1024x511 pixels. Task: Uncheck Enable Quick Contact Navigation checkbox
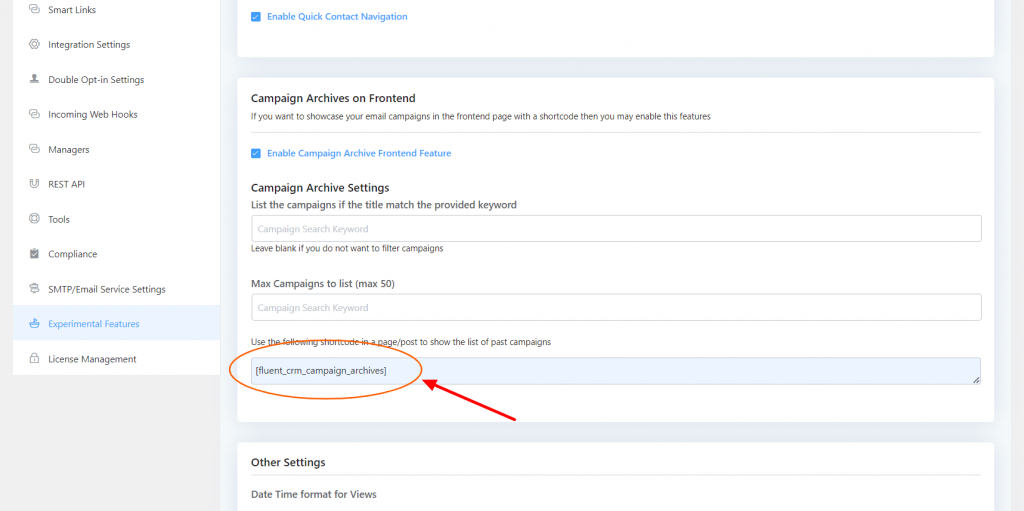pos(256,17)
